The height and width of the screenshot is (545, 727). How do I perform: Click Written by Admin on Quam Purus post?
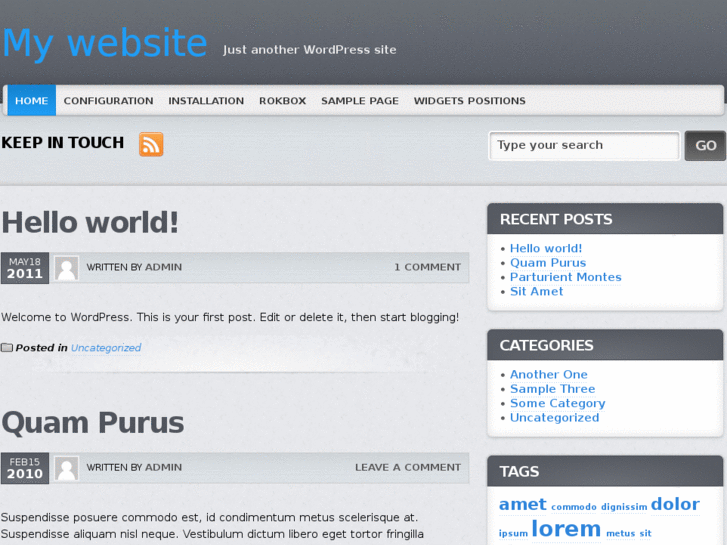pos(134,468)
